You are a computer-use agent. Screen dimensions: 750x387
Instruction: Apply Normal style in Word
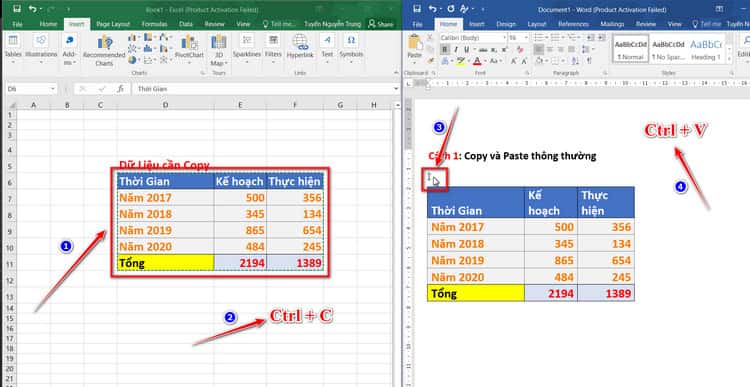pyautogui.click(x=630, y=48)
